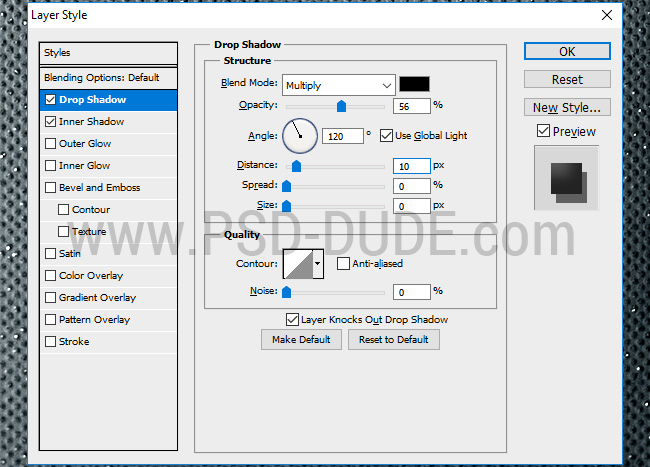Select the Pattern Overlay effect row
650x467 pixels.
point(108,319)
